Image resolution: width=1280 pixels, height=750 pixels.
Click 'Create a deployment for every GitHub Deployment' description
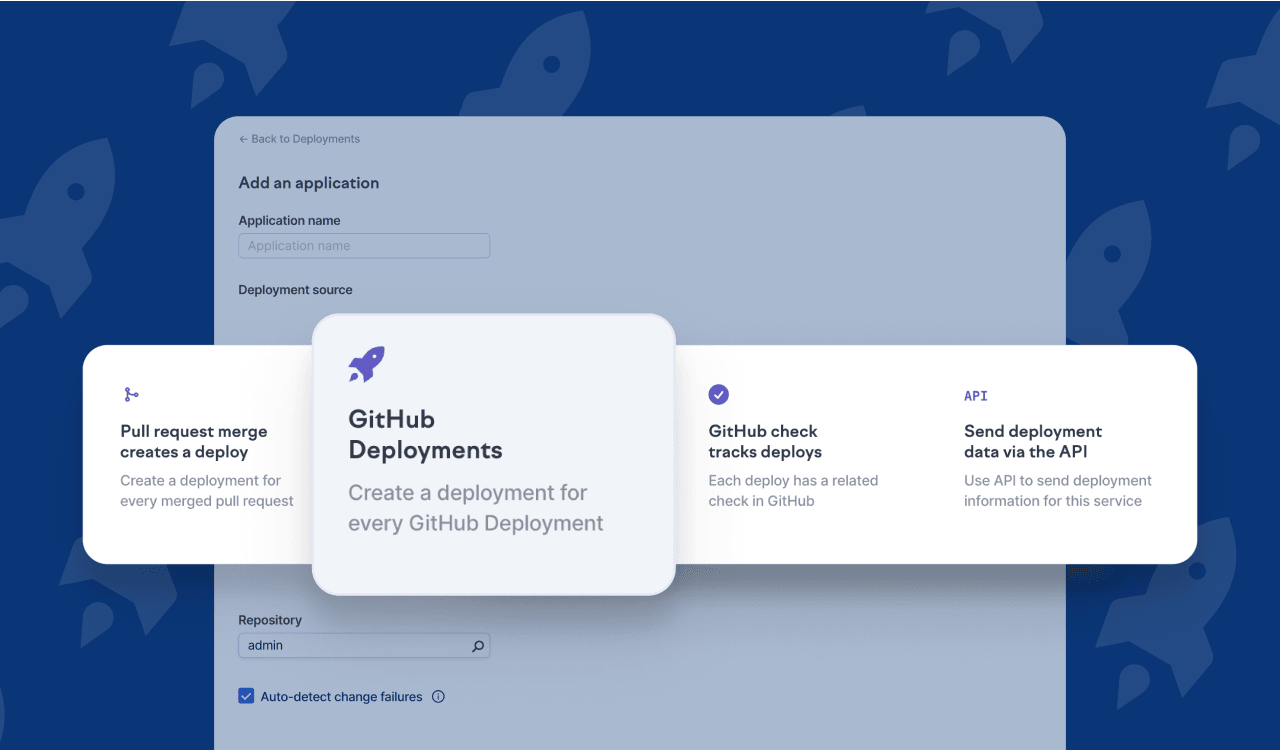475,508
